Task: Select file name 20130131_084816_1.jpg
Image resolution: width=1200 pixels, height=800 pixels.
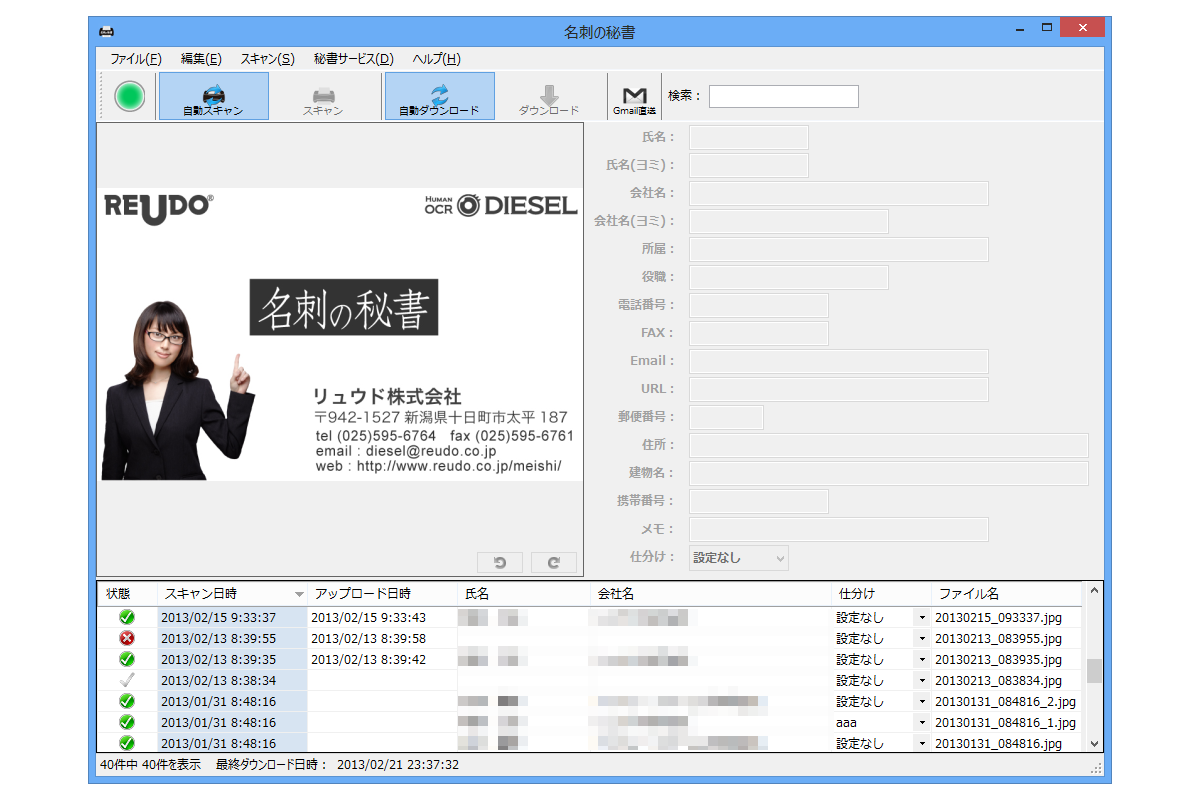Action: click(1005, 722)
